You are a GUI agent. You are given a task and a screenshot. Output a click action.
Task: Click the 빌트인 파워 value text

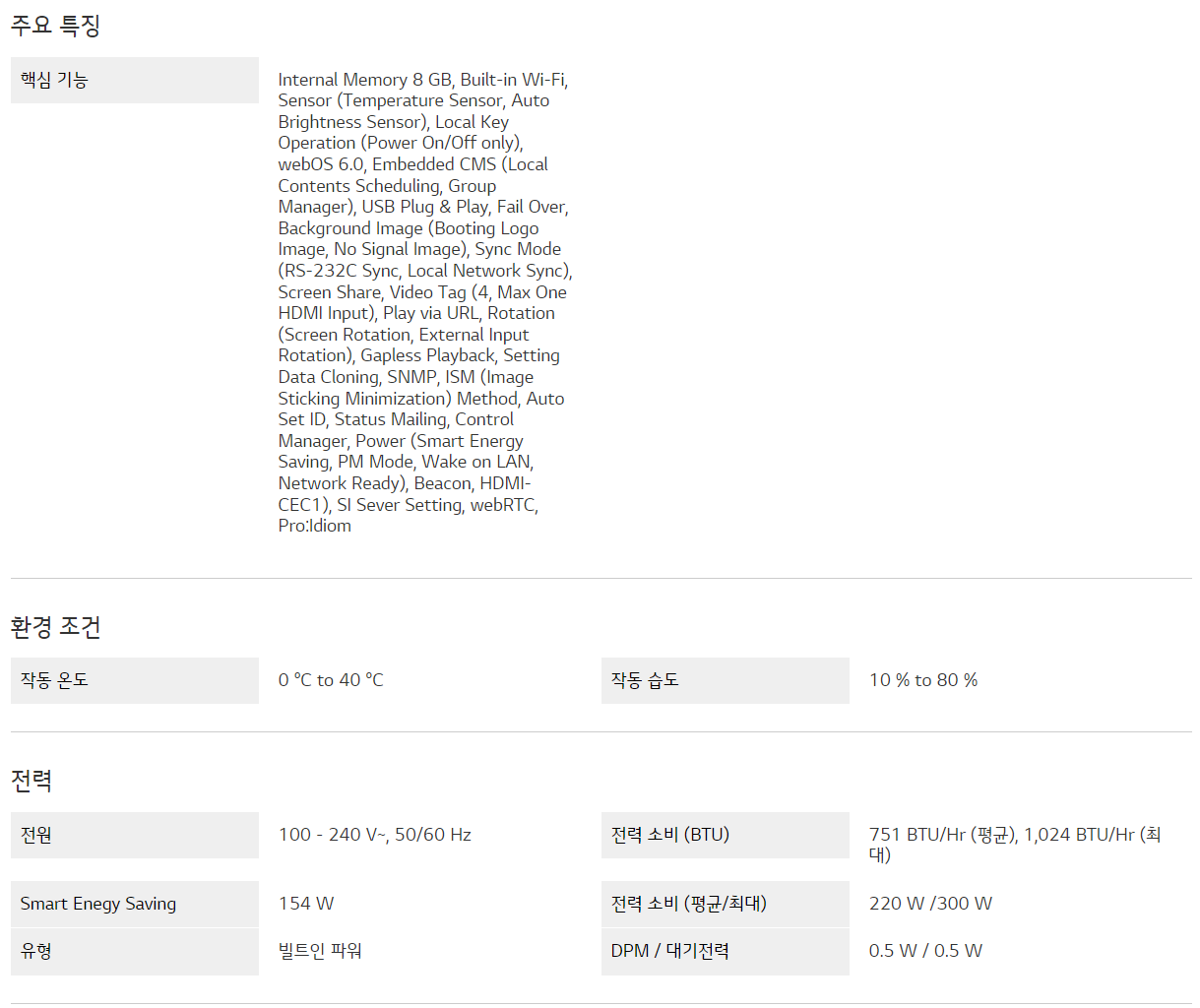pyautogui.click(x=320, y=951)
